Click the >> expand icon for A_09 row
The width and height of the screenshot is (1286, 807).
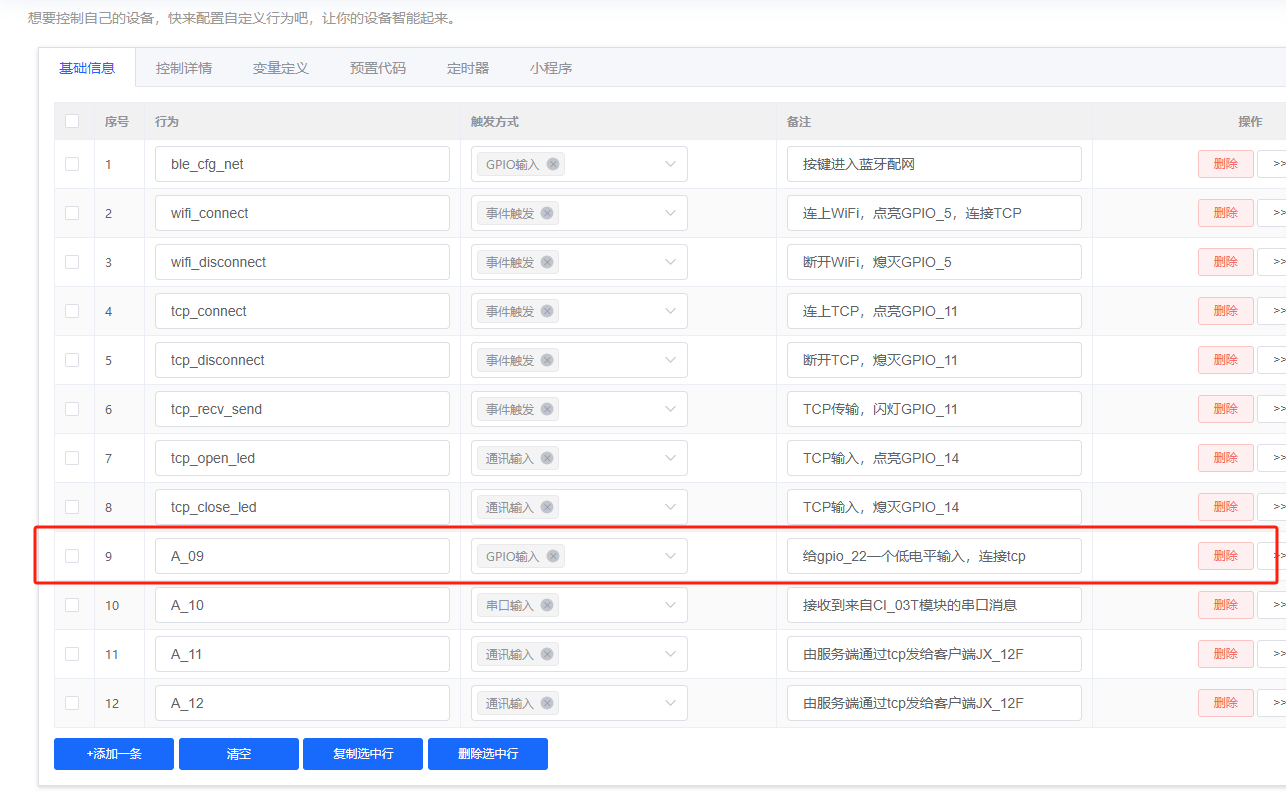tap(1280, 555)
